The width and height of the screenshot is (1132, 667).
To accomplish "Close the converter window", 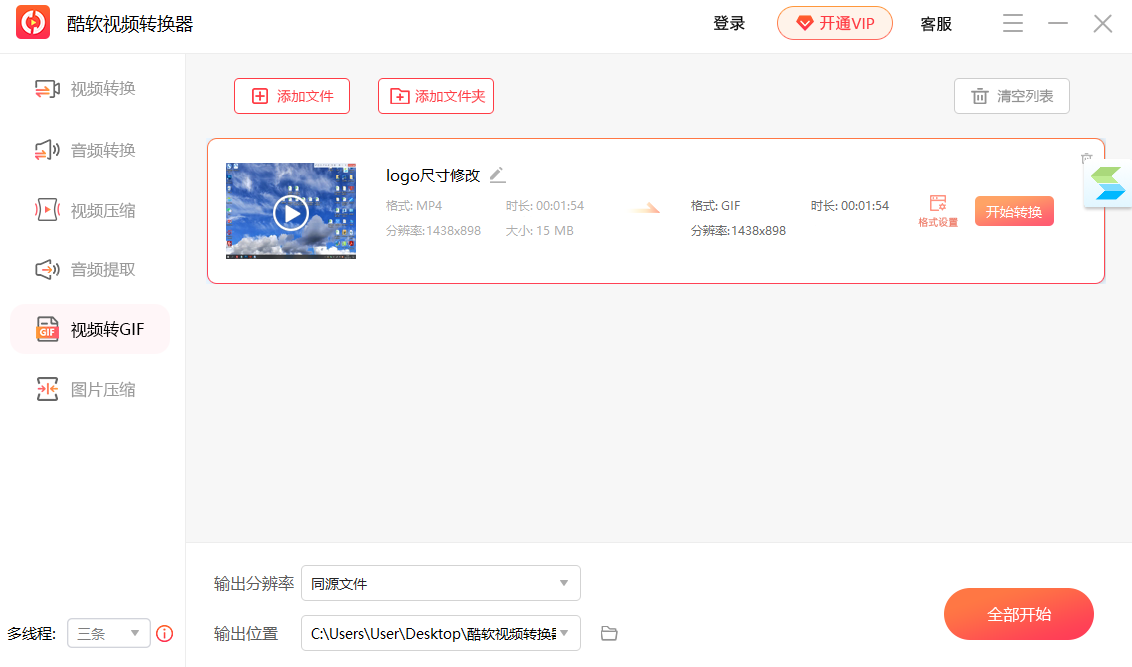I will (1102, 24).
